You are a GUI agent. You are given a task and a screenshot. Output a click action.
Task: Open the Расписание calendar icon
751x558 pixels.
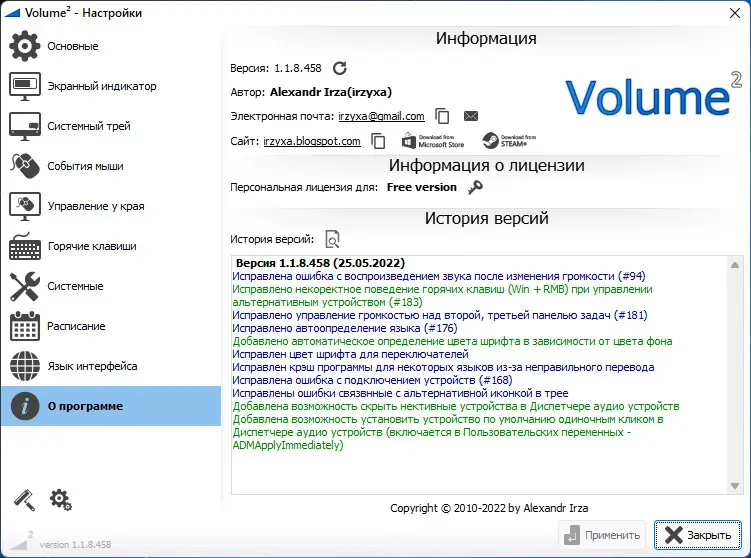click(x=24, y=326)
